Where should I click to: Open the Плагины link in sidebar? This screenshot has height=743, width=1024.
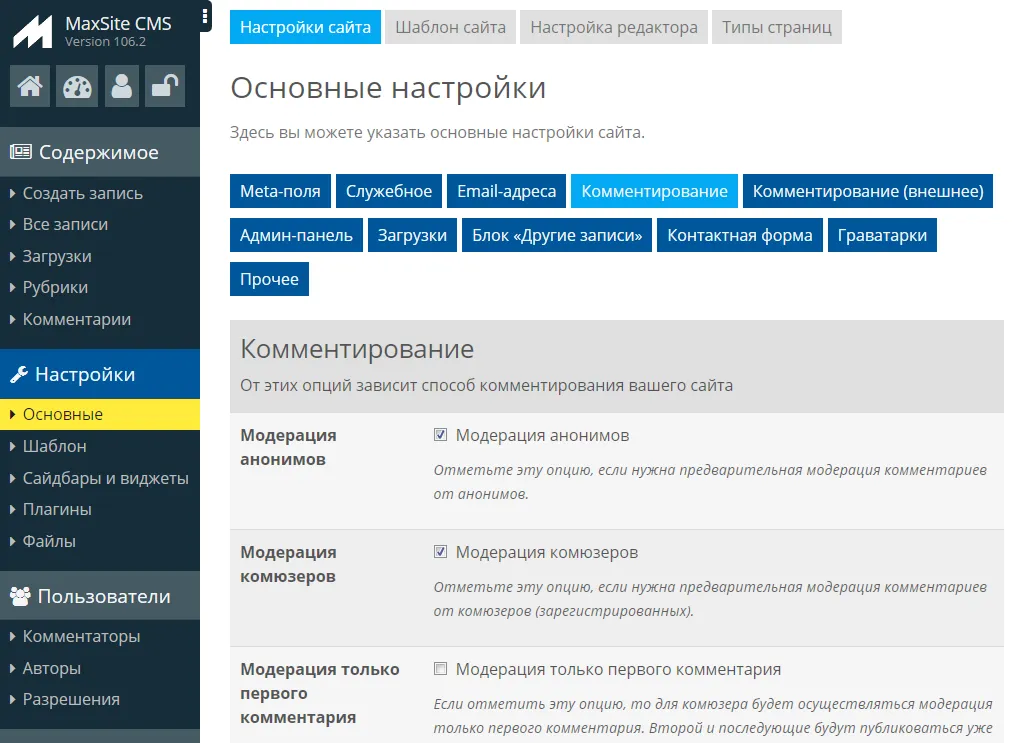click(57, 509)
